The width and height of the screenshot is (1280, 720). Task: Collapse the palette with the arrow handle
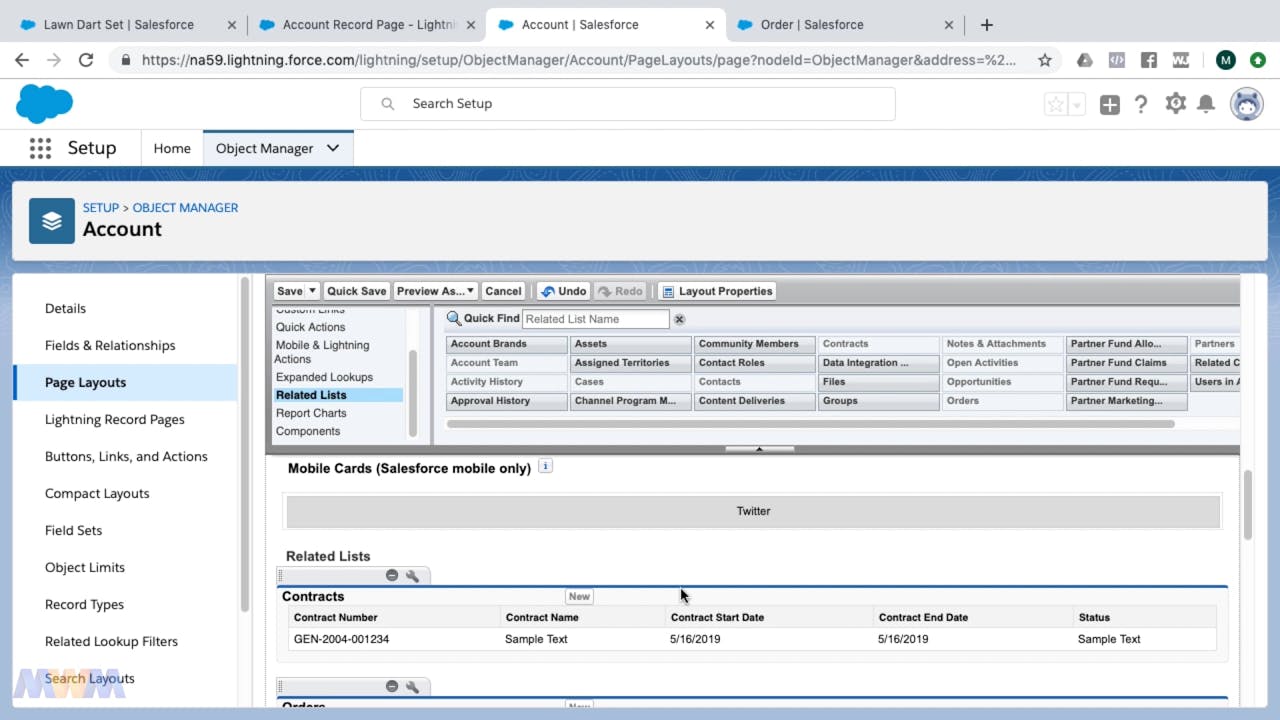tap(759, 449)
